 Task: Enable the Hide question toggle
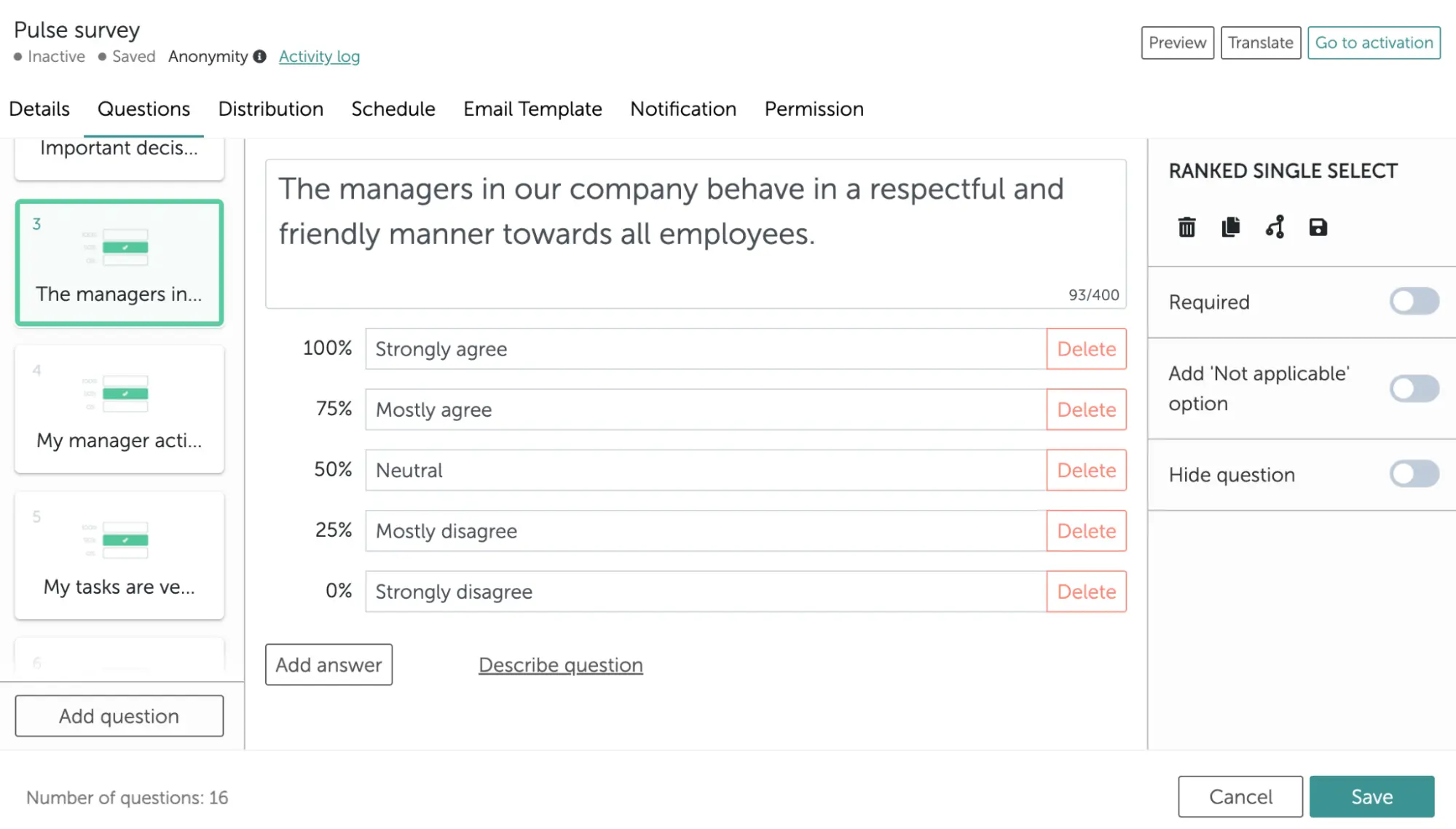pos(1413,474)
